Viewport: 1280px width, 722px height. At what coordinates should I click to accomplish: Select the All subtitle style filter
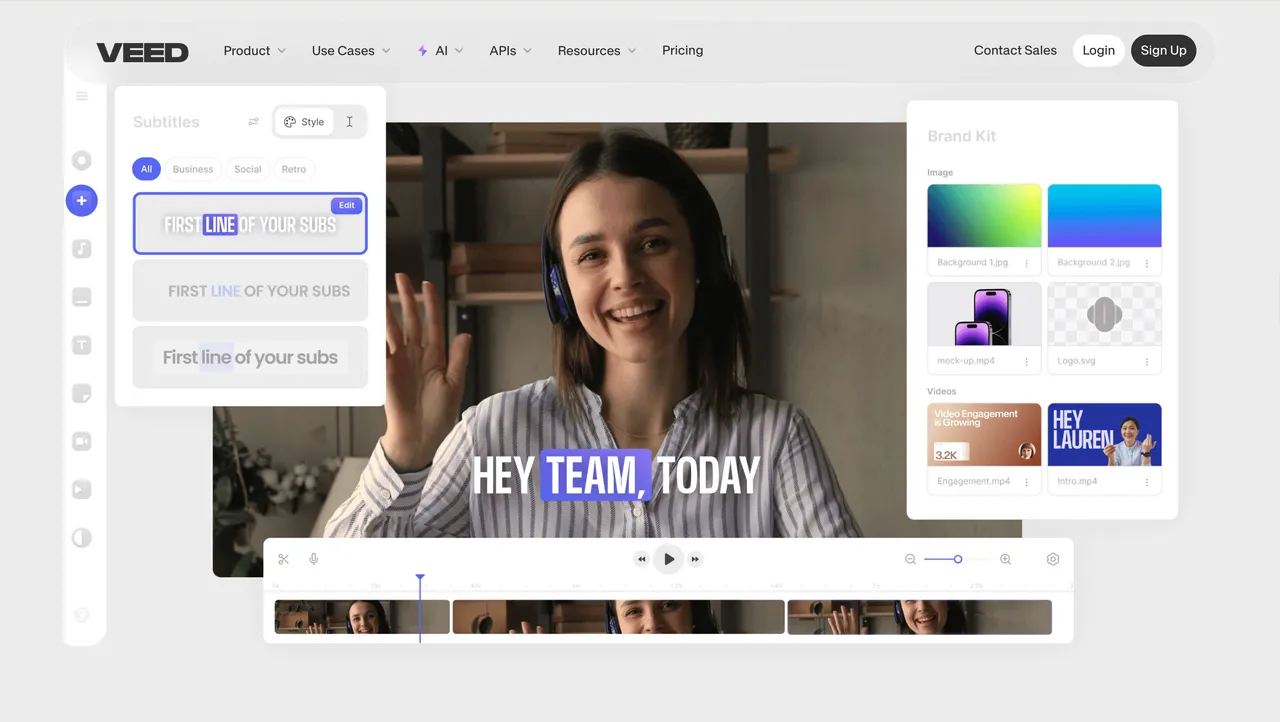(146, 169)
